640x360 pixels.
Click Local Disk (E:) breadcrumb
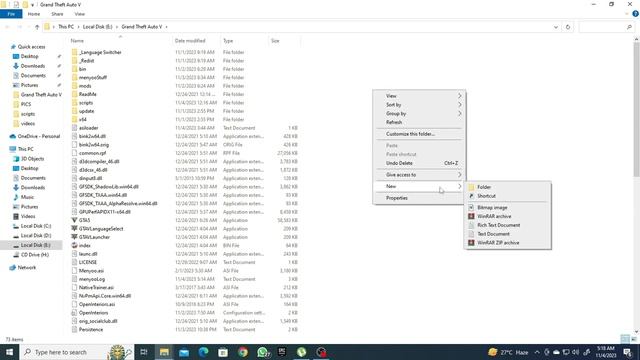[x=97, y=27]
